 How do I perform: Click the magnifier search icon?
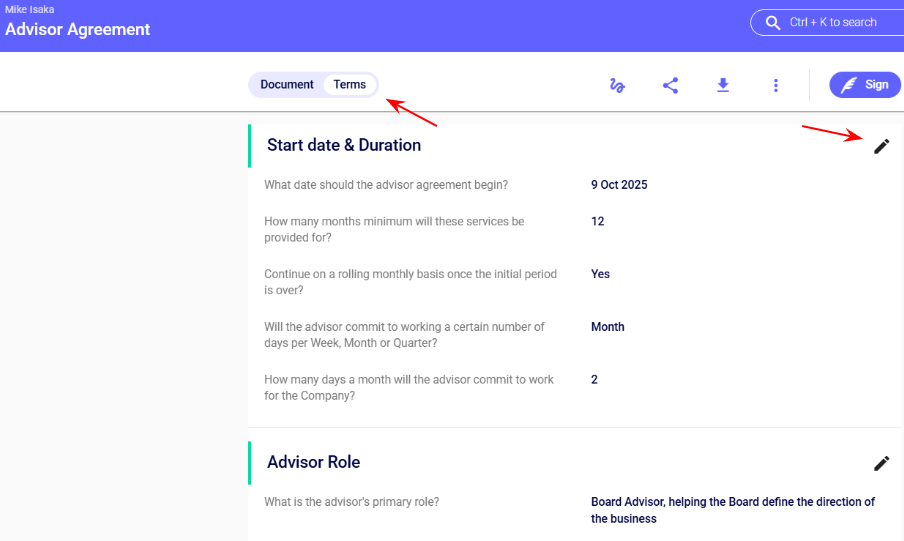(x=772, y=22)
